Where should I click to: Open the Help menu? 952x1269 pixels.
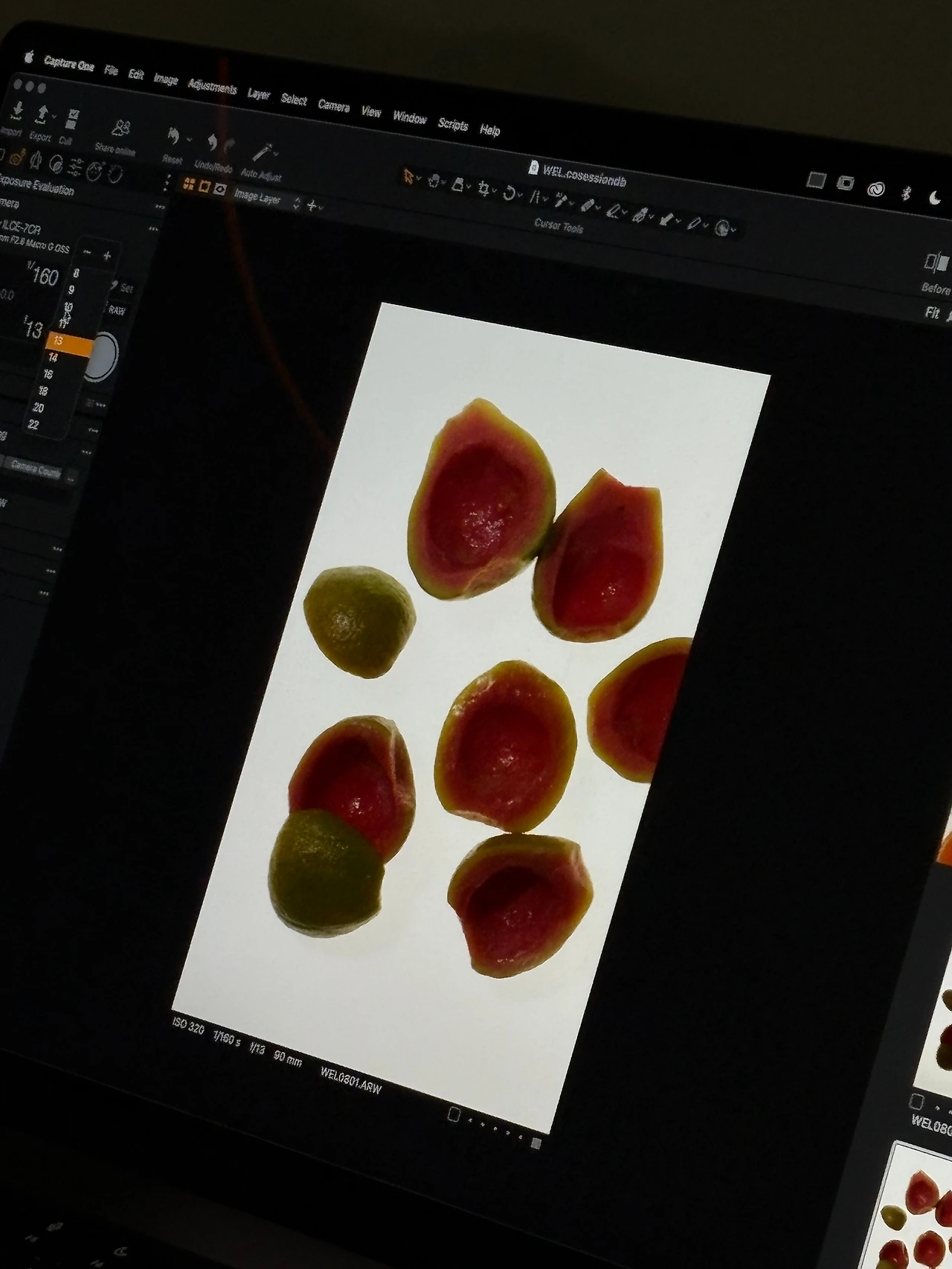489,130
